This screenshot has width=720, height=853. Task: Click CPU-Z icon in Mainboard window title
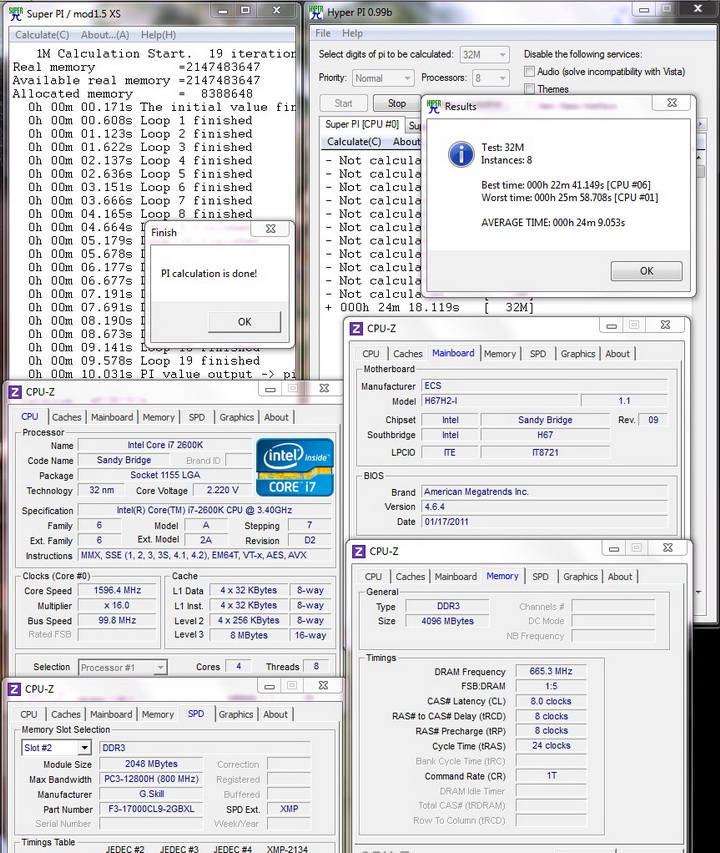356,329
